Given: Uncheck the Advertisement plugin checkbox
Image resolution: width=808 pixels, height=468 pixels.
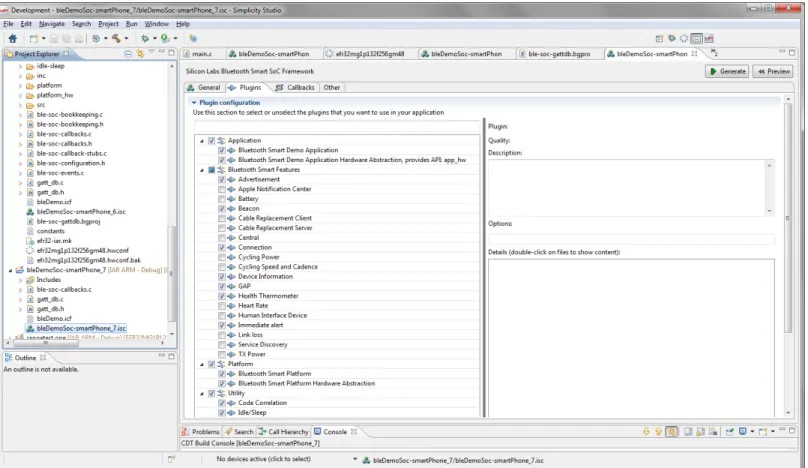Looking at the screenshot, I should point(222,179).
